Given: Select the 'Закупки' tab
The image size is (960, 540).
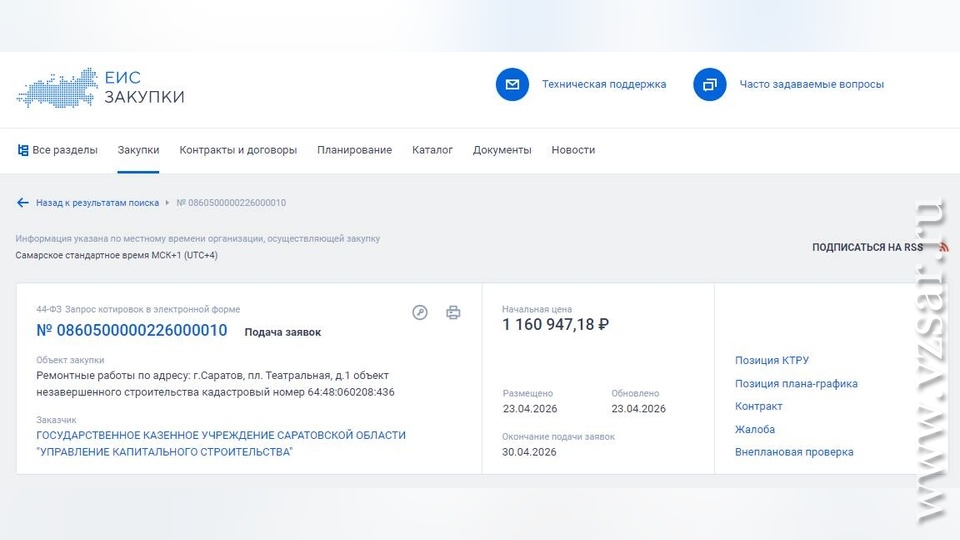Looking at the screenshot, I should [138, 150].
